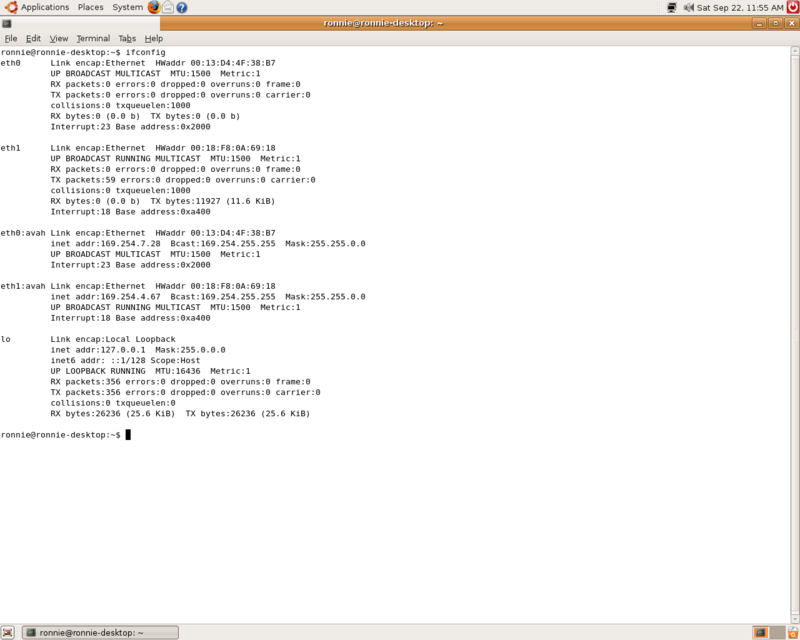Open the System menu
Image resolution: width=800 pixels, height=640 pixels.
pos(127,7)
